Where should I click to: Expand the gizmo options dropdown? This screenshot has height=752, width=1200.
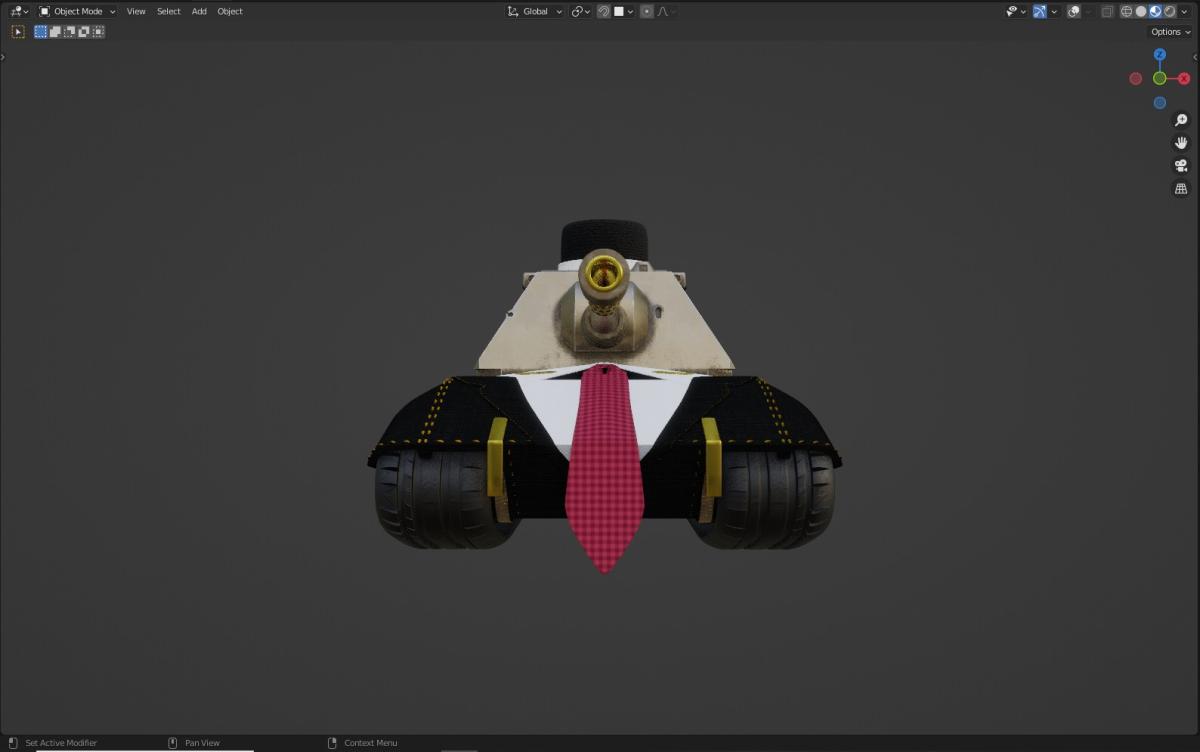coord(1054,11)
